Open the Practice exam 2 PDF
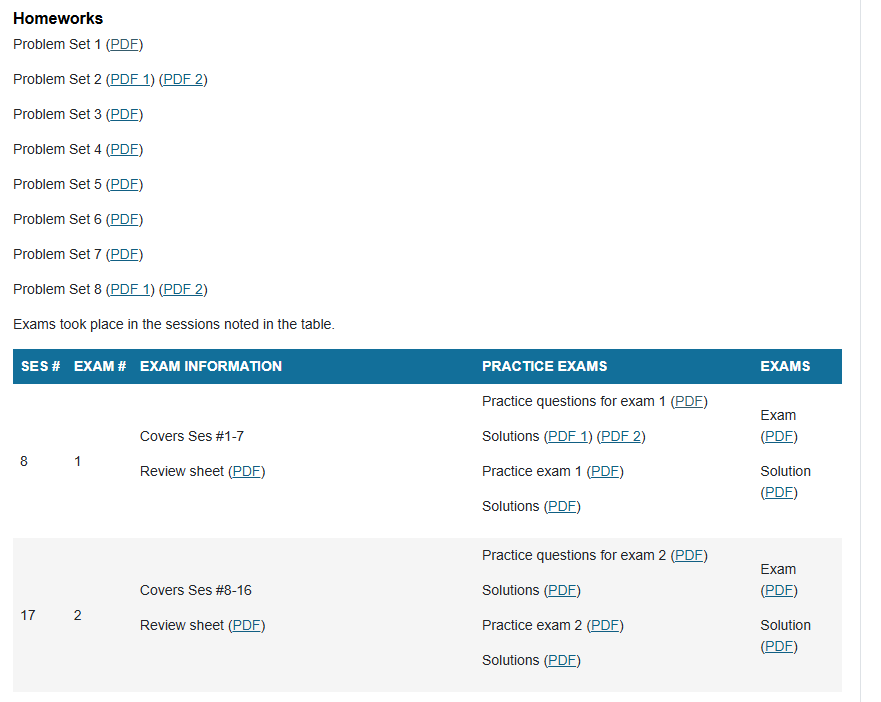Screen dimensions: 881x702 (x=605, y=625)
